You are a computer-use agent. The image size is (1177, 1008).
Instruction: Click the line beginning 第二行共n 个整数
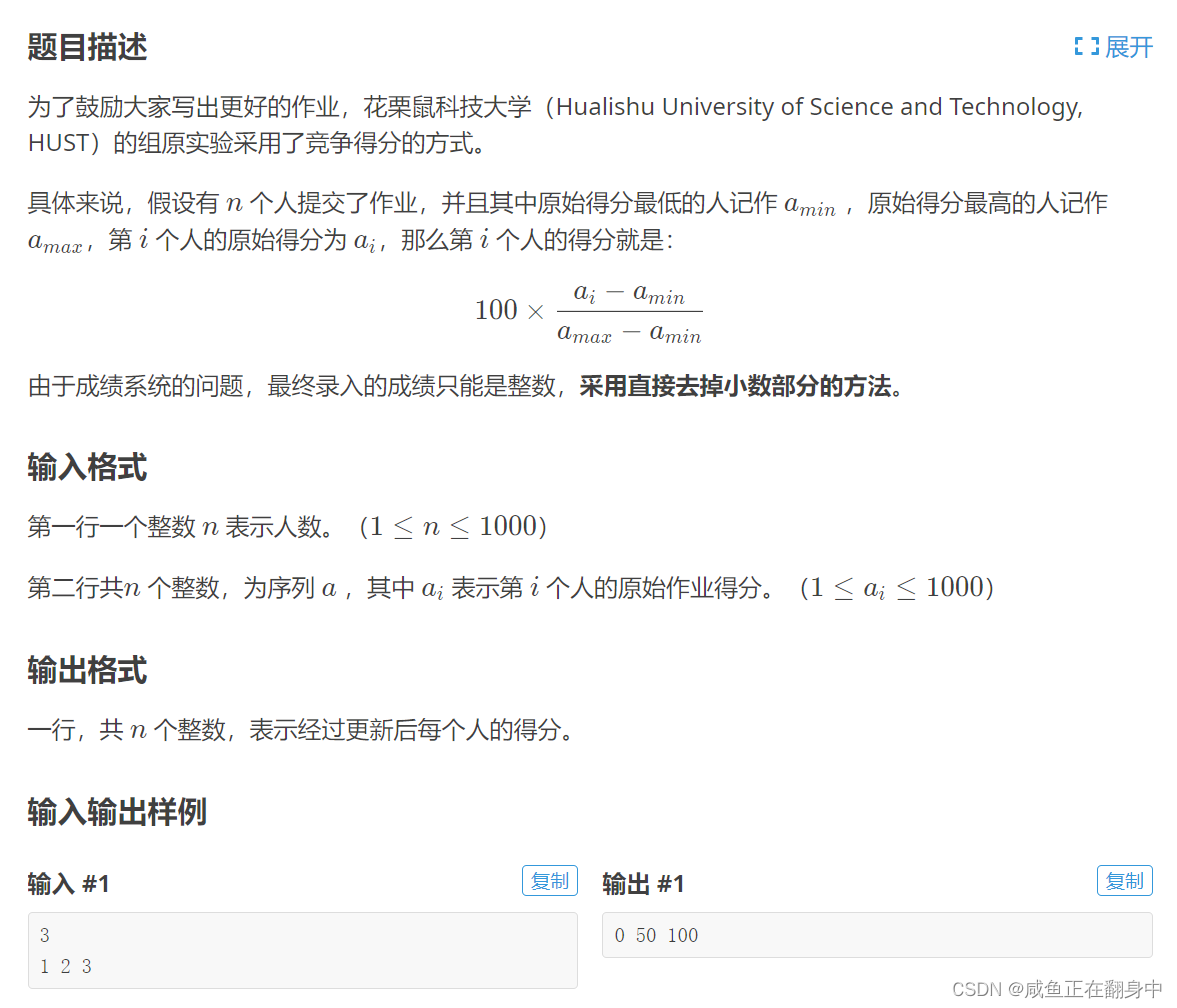pyautogui.click(x=510, y=587)
